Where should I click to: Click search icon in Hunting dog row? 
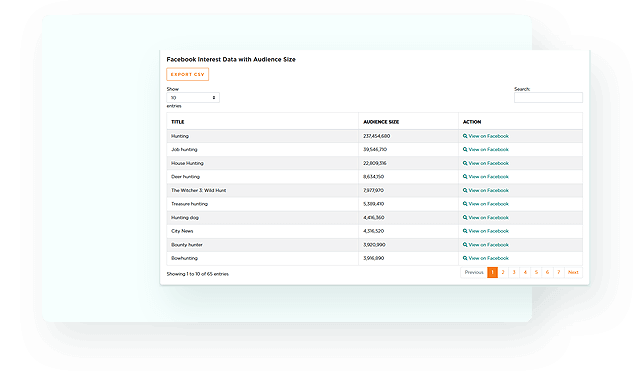coord(465,218)
